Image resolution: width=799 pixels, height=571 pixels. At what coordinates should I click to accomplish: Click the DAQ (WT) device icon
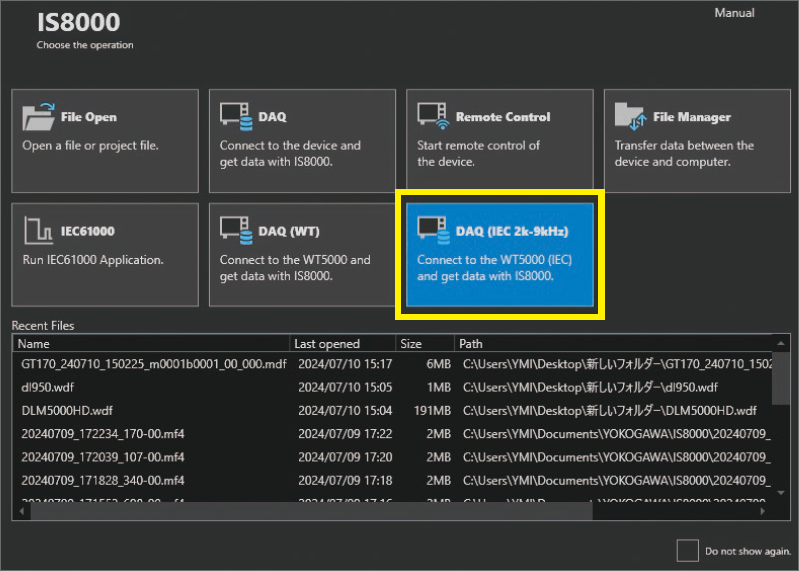236,231
